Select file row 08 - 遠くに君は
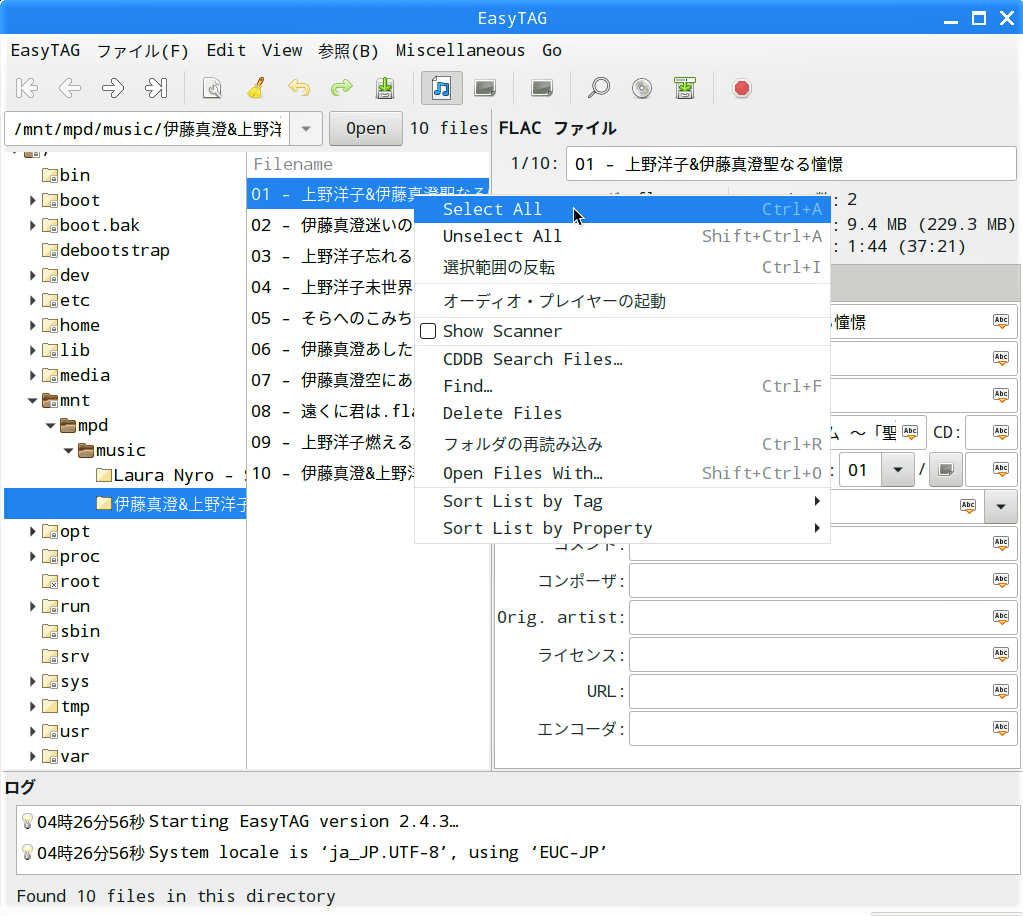Screen dimensions: 1023x916 click(332, 411)
